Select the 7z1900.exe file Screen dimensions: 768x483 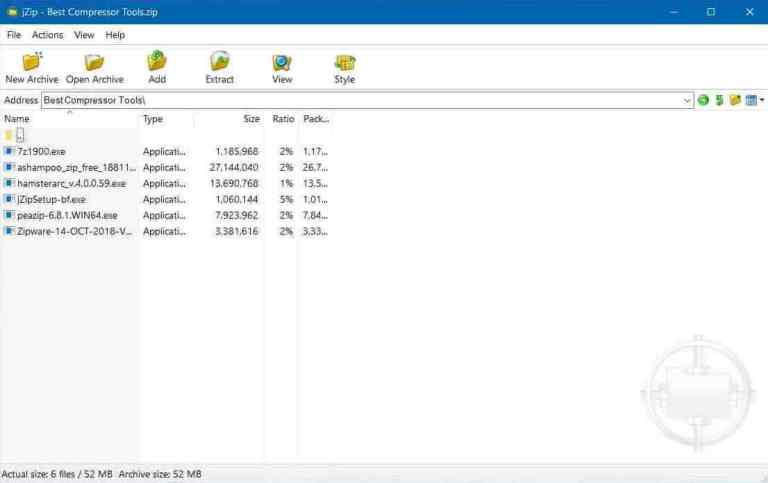tap(41, 151)
